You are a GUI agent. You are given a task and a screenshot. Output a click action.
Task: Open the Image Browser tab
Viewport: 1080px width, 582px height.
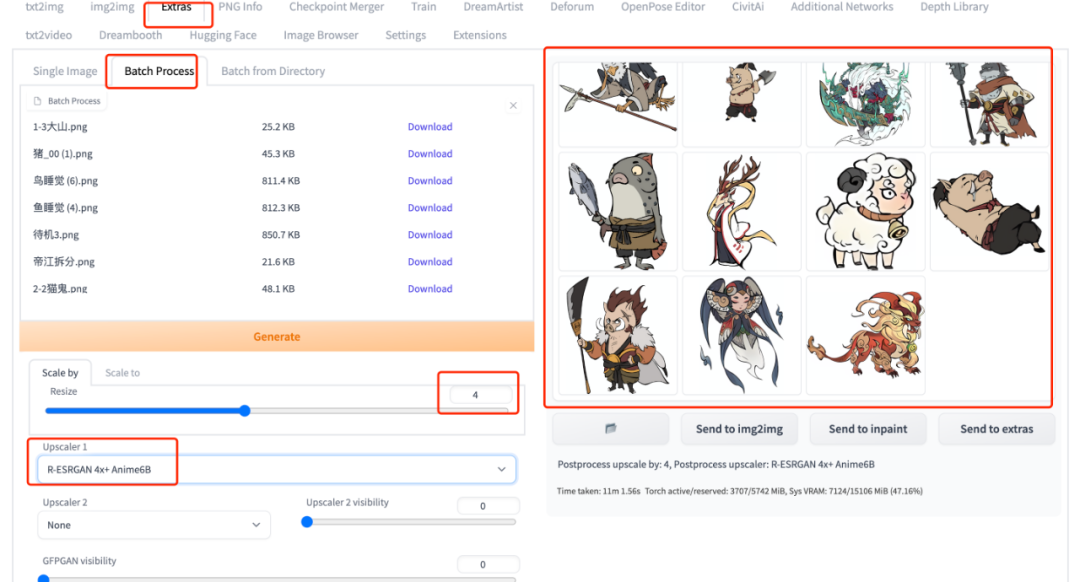pyautogui.click(x=320, y=35)
